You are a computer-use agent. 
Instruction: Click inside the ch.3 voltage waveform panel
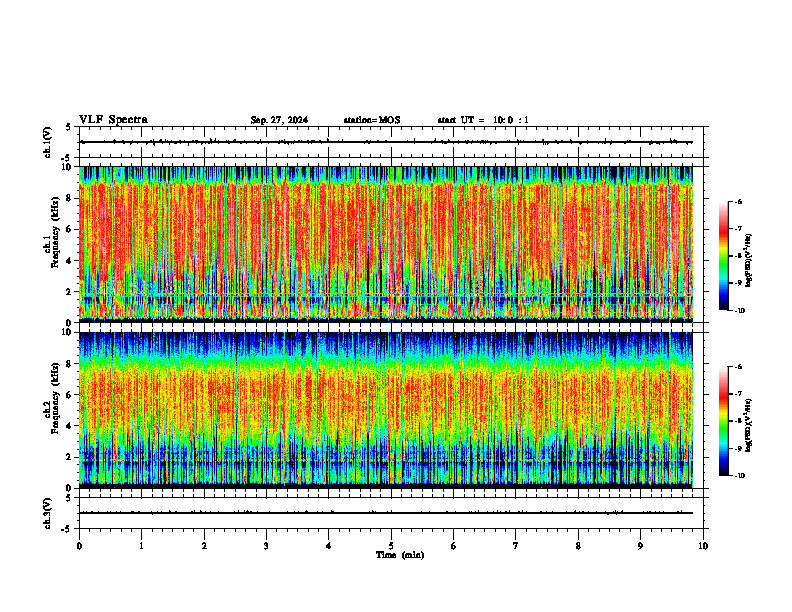click(x=391, y=513)
